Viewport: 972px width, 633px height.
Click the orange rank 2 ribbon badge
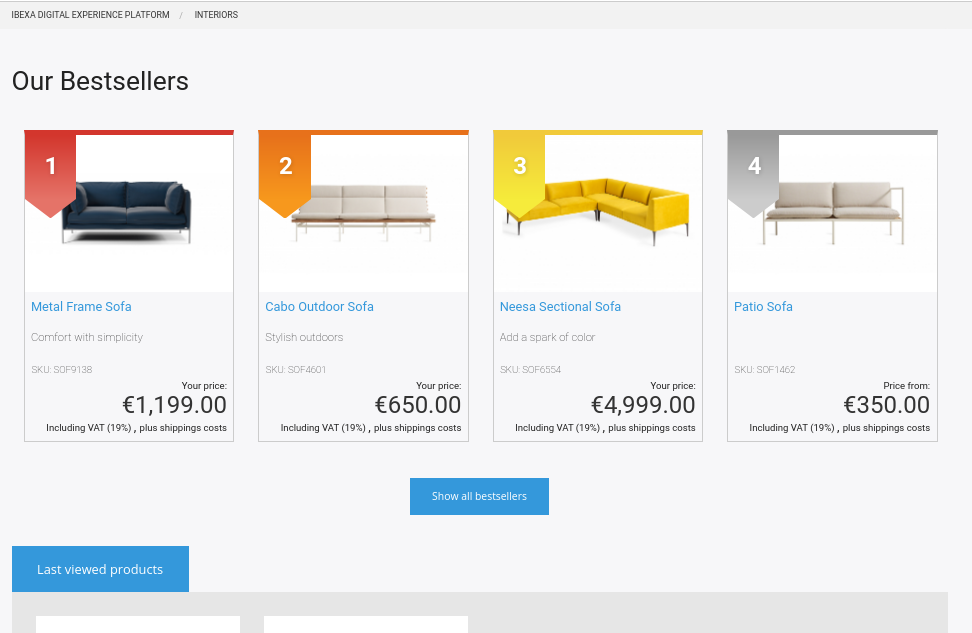click(285, 172)
